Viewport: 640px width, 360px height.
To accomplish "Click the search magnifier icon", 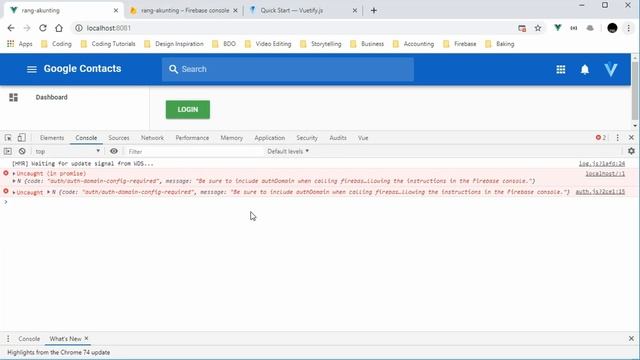I will [173, 69].
